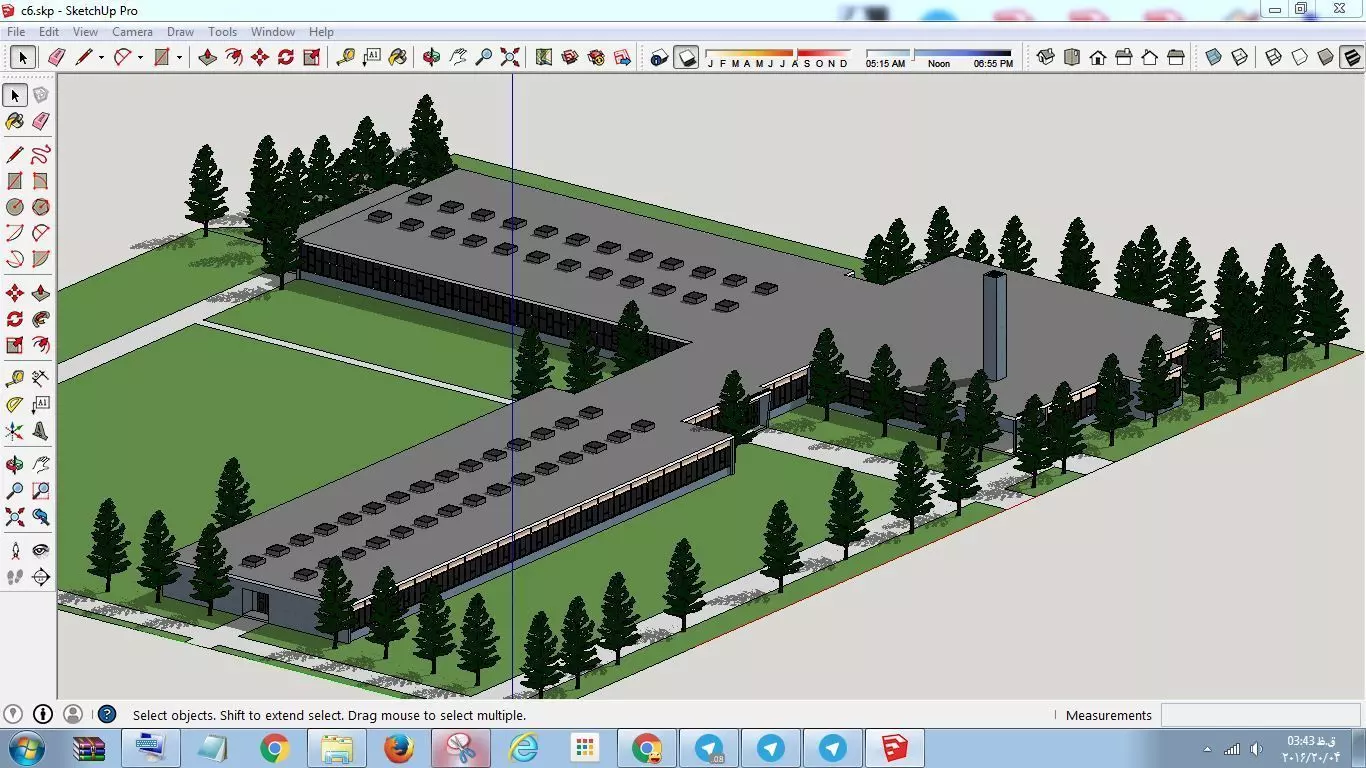Open the Instructor help question icon

pos(107,714)
